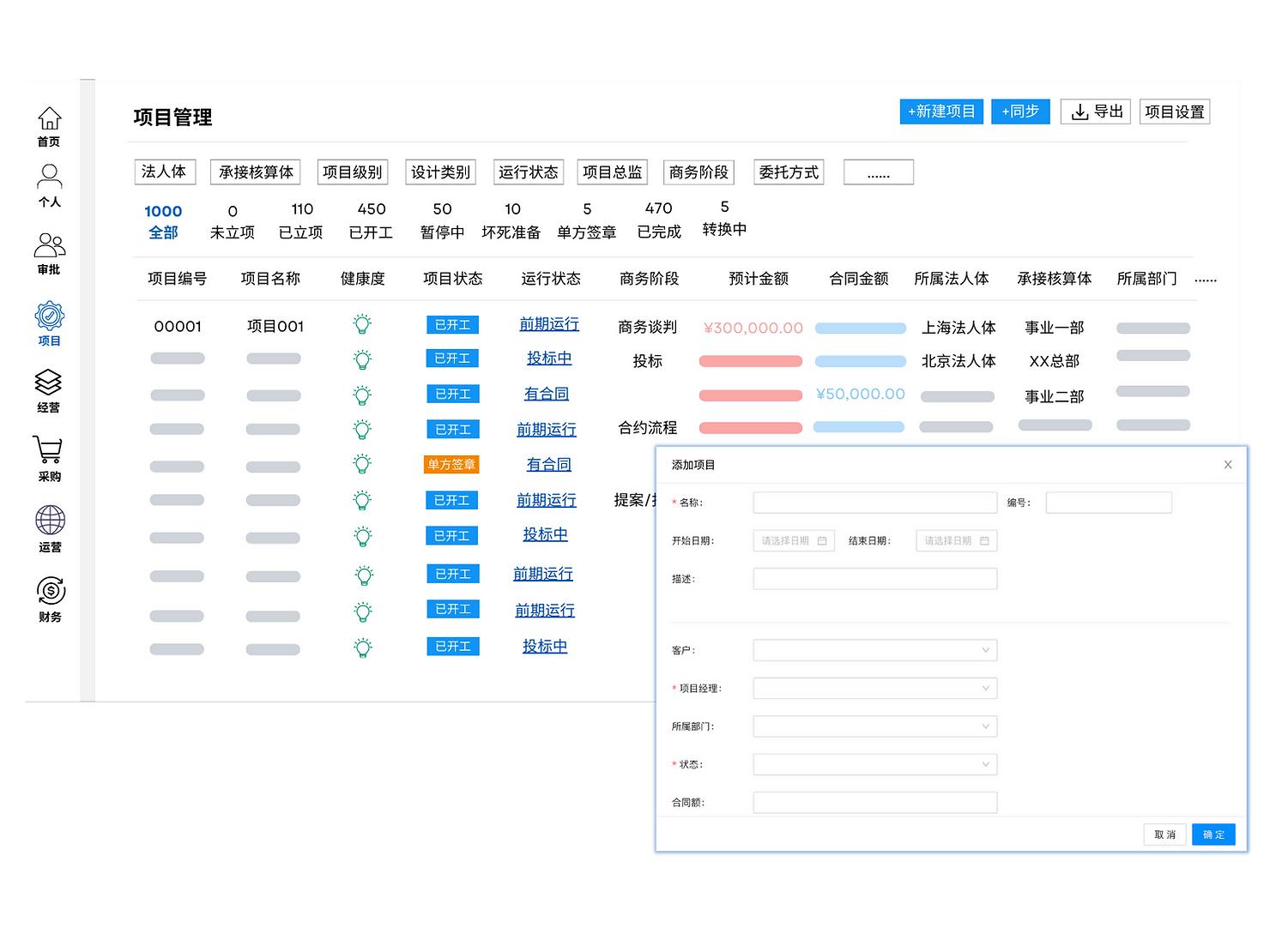This screenshot has width=1270, height=952.
Task: Open the 首页 home icon in sidebar
Action: point(49,117)
